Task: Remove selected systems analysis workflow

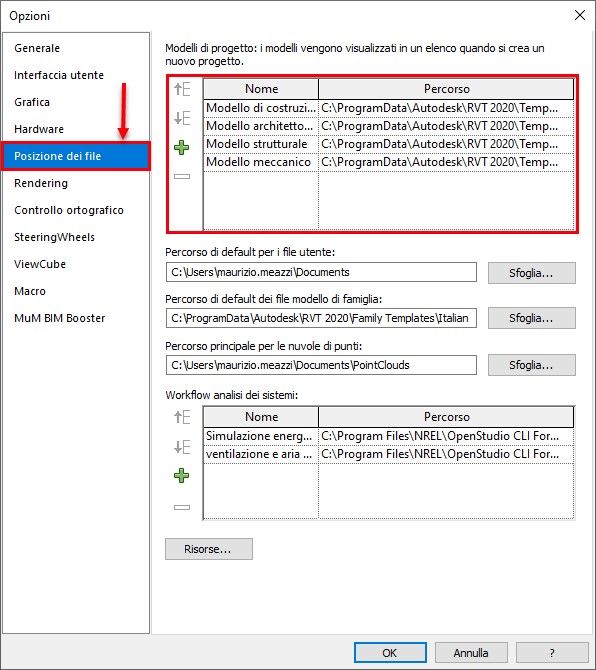Action: pyautogui.click(x=182, y=507)
